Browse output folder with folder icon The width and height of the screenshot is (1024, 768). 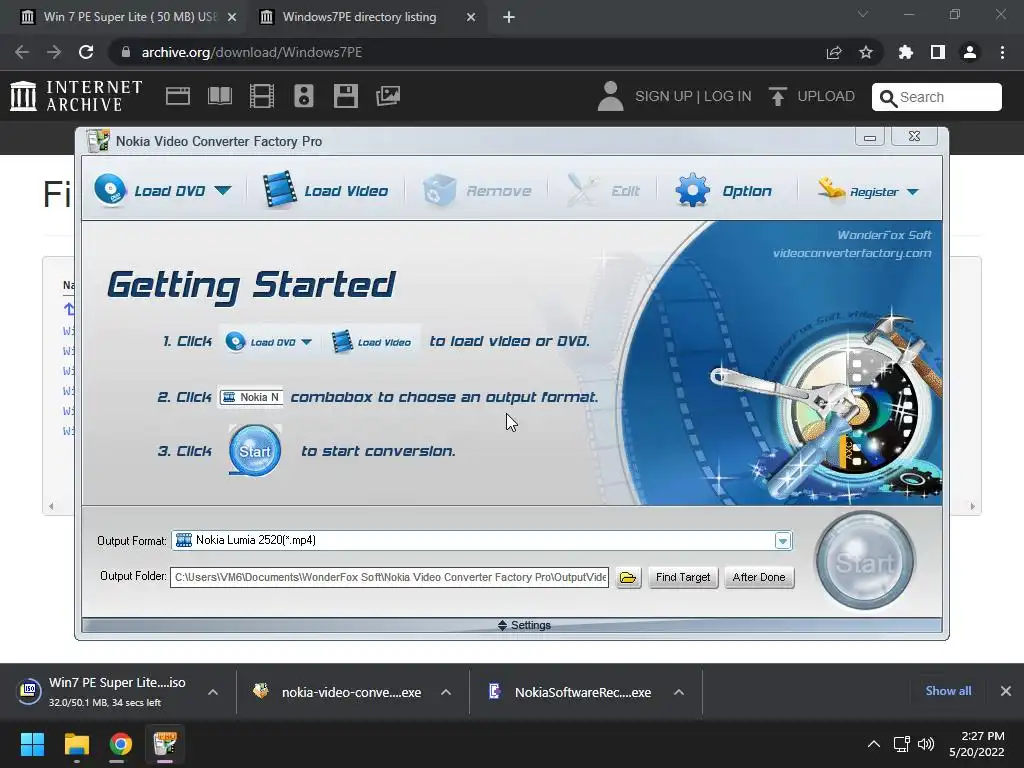[628, 577]
